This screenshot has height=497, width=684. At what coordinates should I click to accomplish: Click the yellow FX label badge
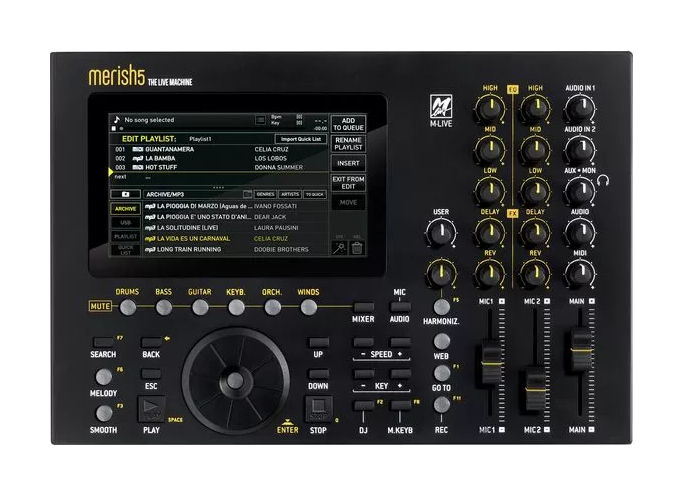pyautogui.click(x=513, y=213)
